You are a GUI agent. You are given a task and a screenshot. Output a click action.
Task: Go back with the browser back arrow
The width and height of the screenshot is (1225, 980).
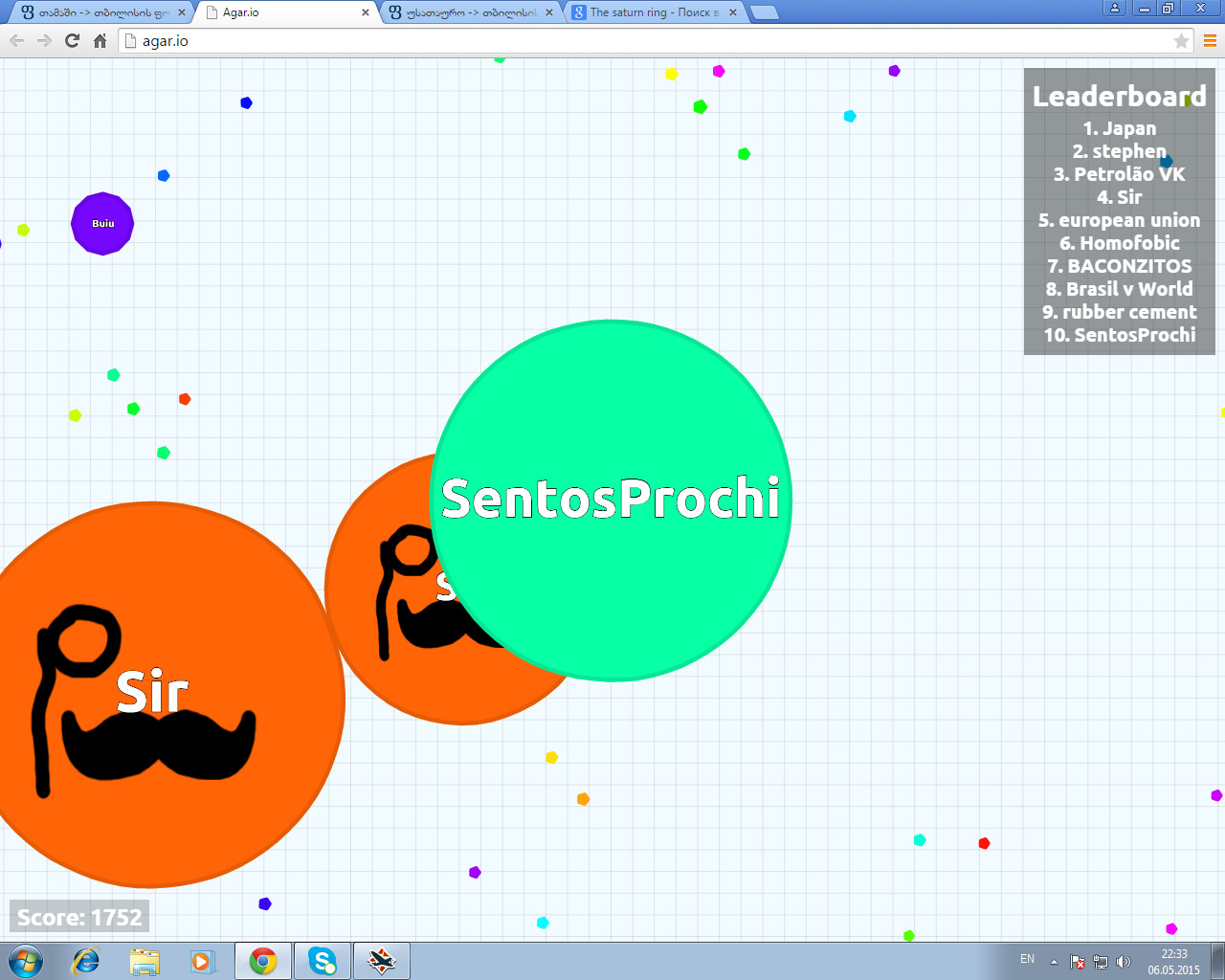[16, 40]
